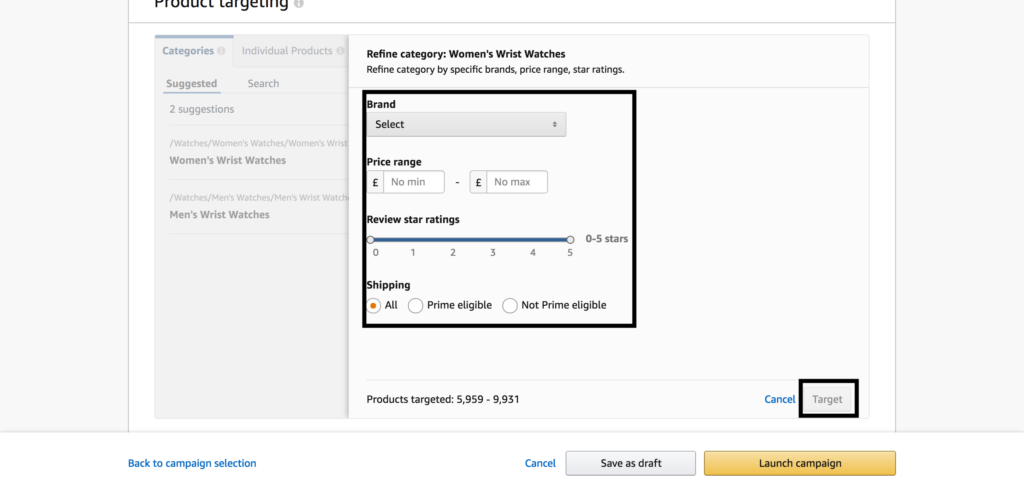Switch to the Categories tab
This screenshot has width=1024, height=494.
click(x=194, y=51)
